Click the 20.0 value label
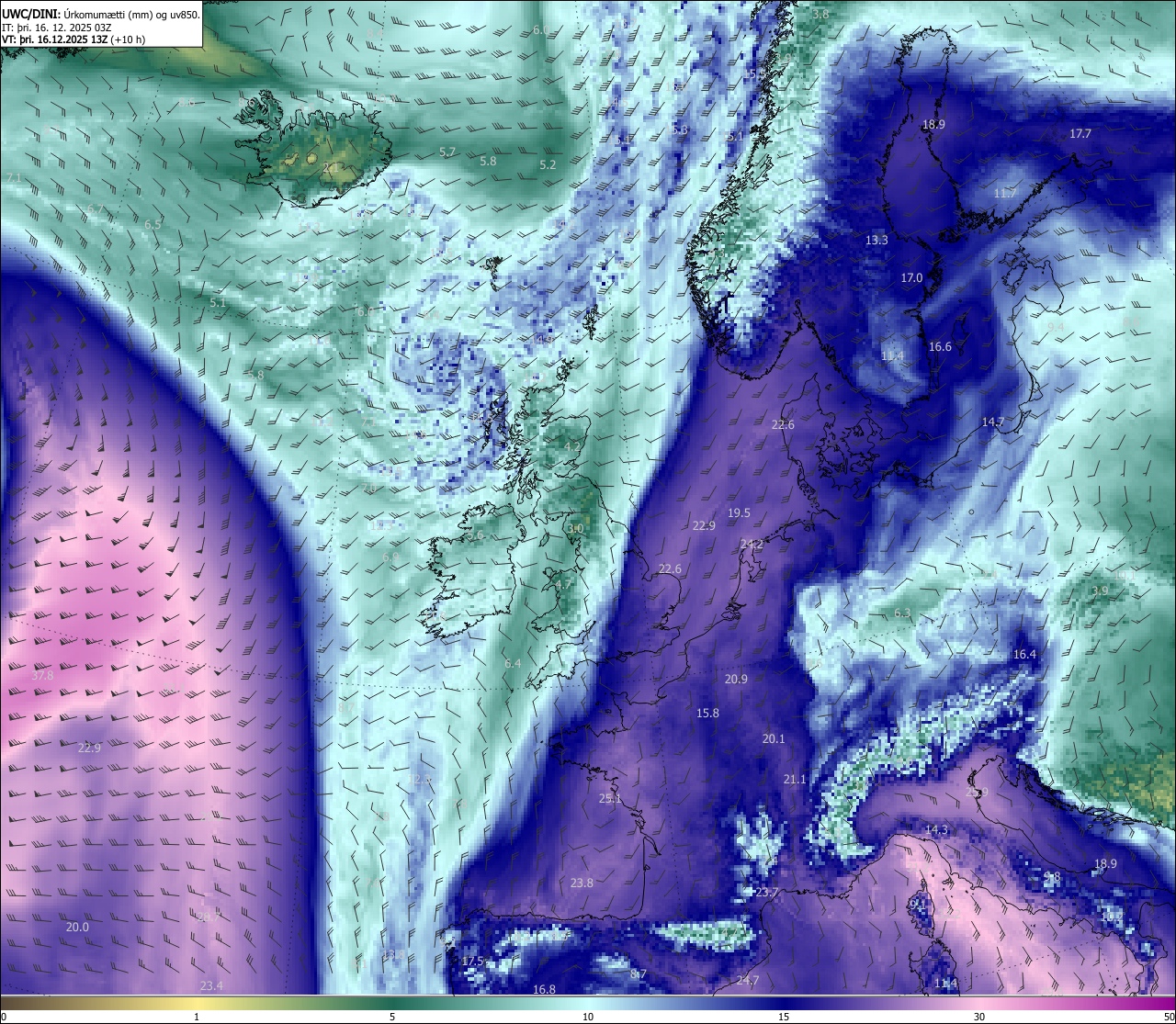This screenshot has width=1176, height=1024. pos(77,927)
